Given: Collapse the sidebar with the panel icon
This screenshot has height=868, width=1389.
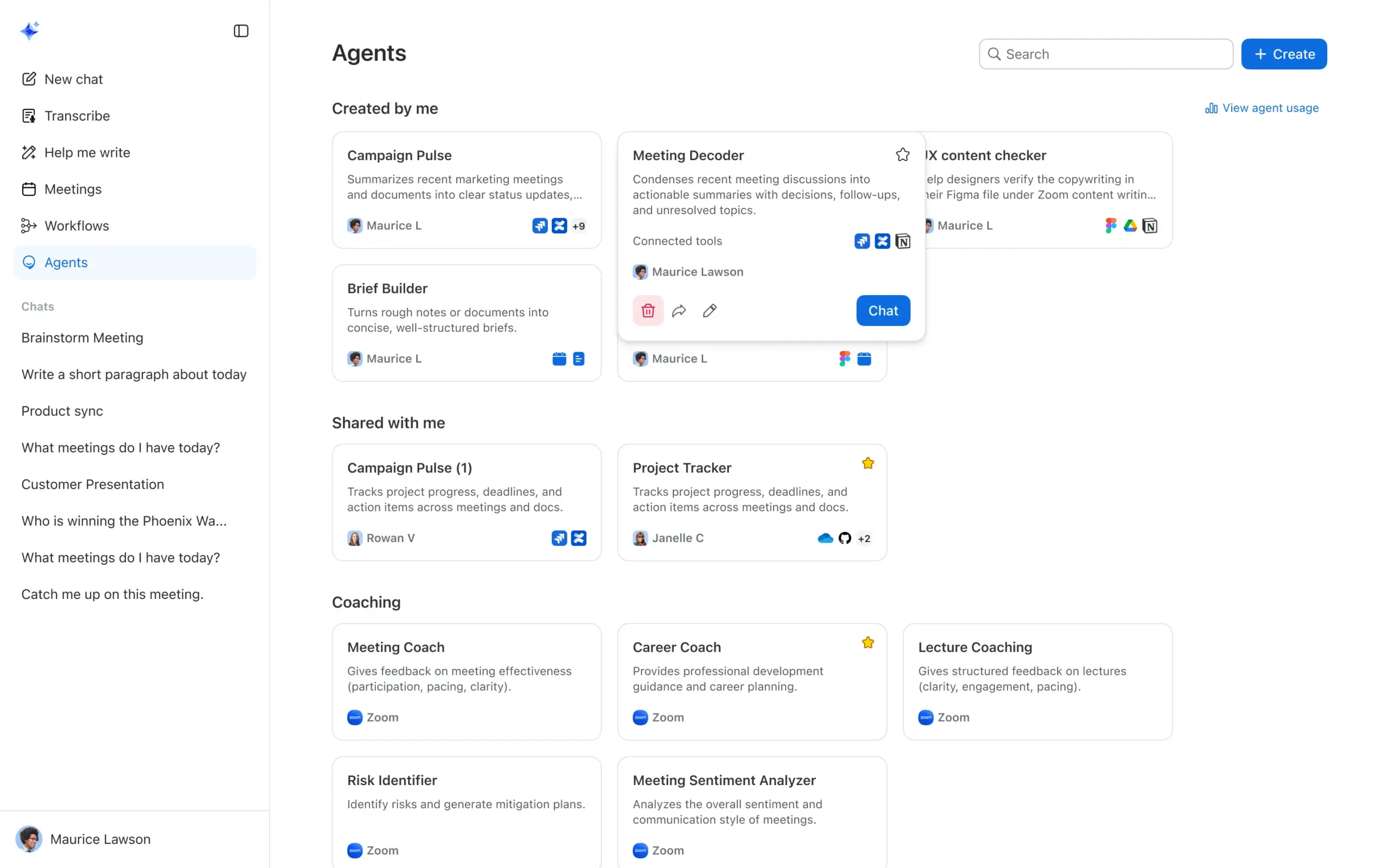Looking at the screenshot, I should [x=241, y=31].
